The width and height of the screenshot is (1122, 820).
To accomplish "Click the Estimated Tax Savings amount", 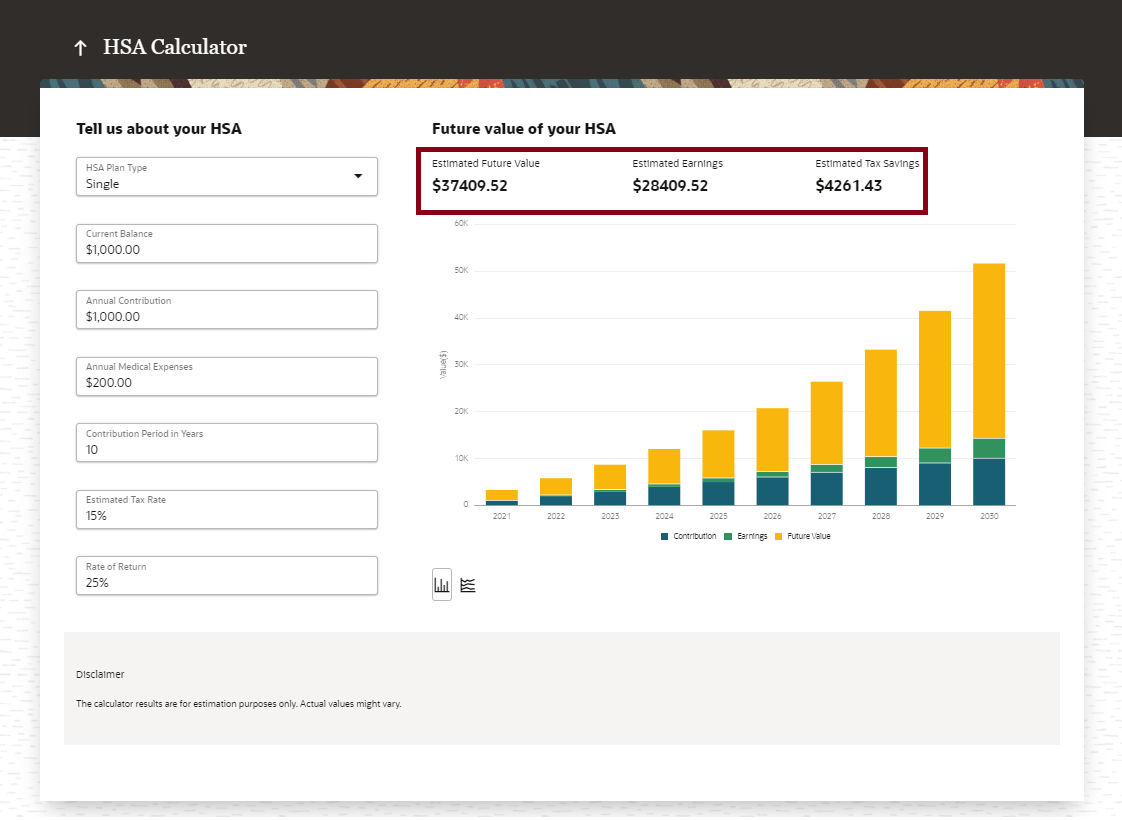I will 849,186.
